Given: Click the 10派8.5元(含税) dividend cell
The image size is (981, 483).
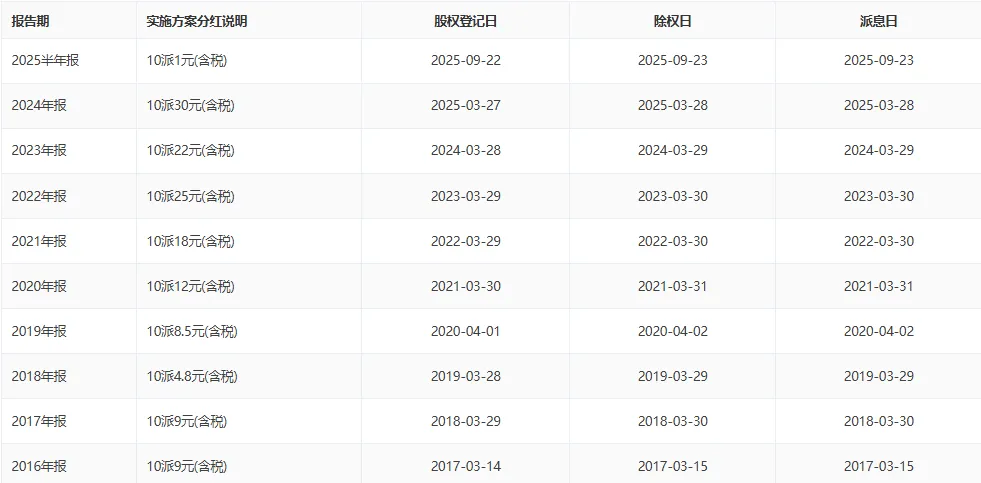Looking at the screenshot, I should point(192,331).
